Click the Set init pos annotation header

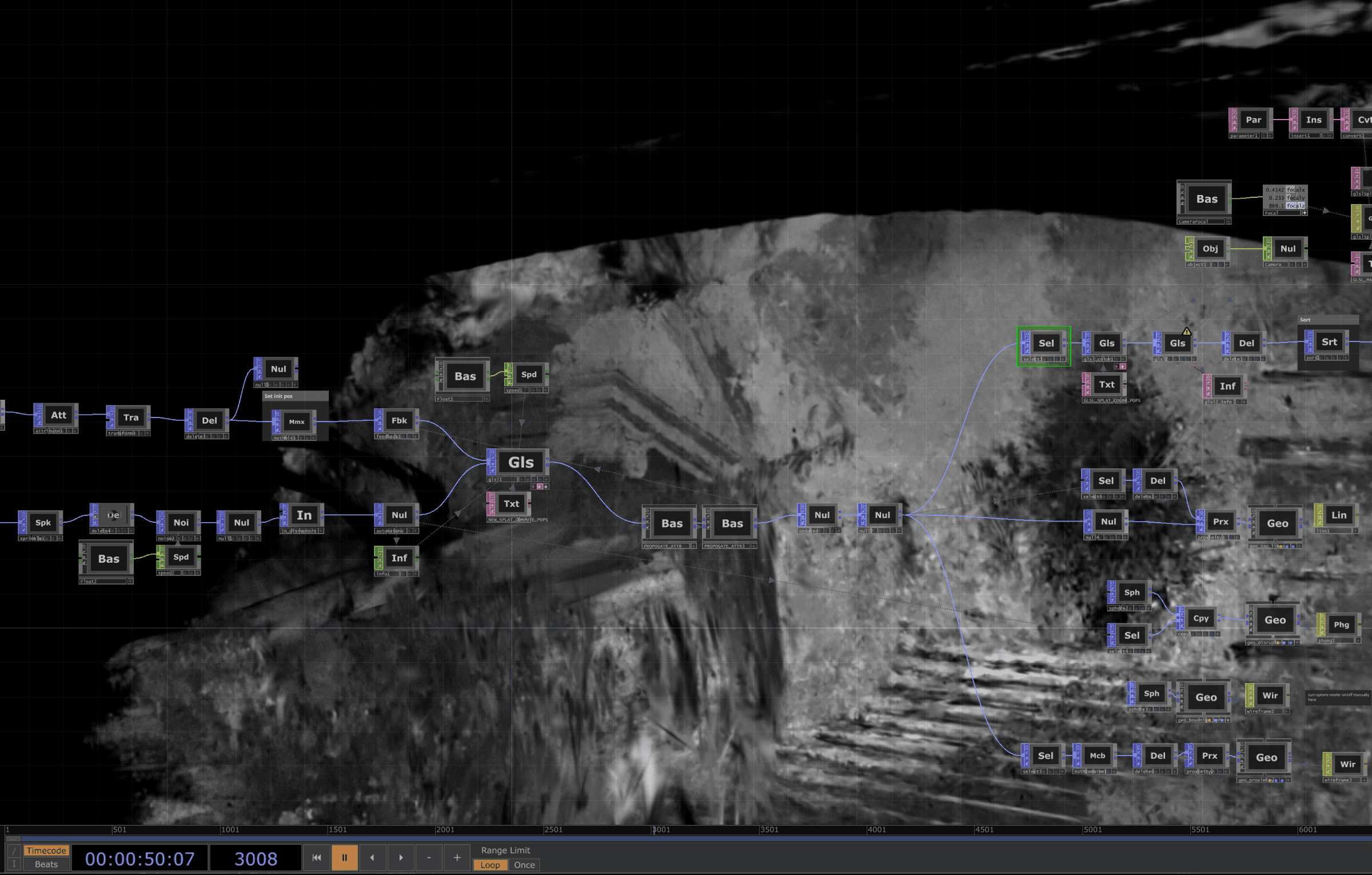tap(295, 396)
